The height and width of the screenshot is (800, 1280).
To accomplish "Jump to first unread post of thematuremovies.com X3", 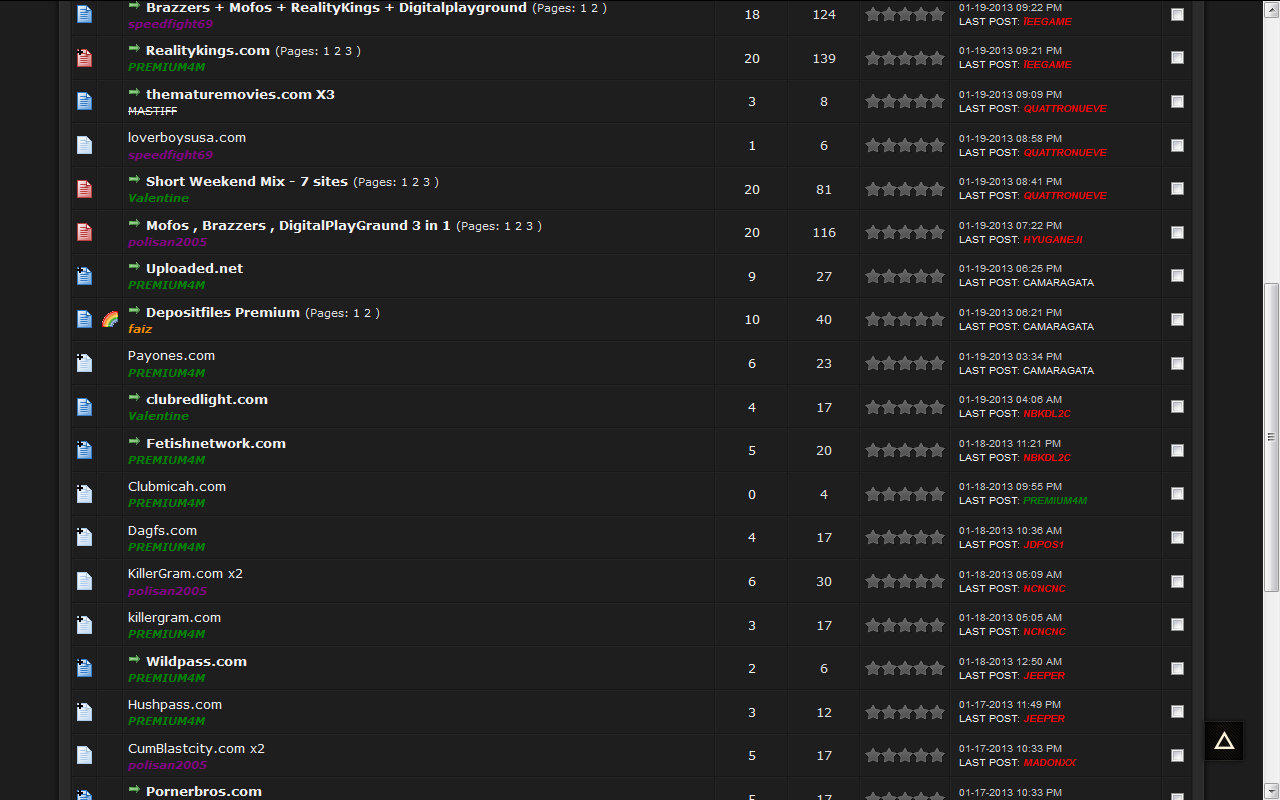I will 134,93.
